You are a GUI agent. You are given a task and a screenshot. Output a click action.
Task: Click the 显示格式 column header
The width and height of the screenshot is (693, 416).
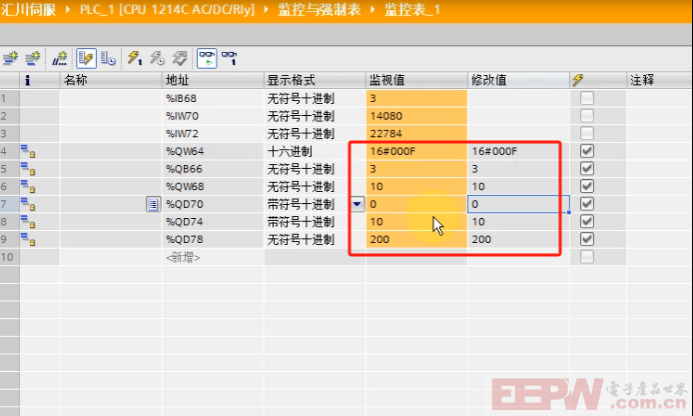[315, 80]
